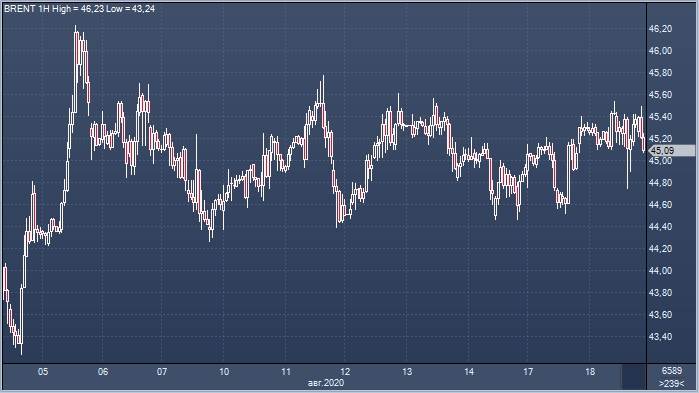Click date label 18 on time axis
Viewport: 699px width, 393px height.
point(590,372)
